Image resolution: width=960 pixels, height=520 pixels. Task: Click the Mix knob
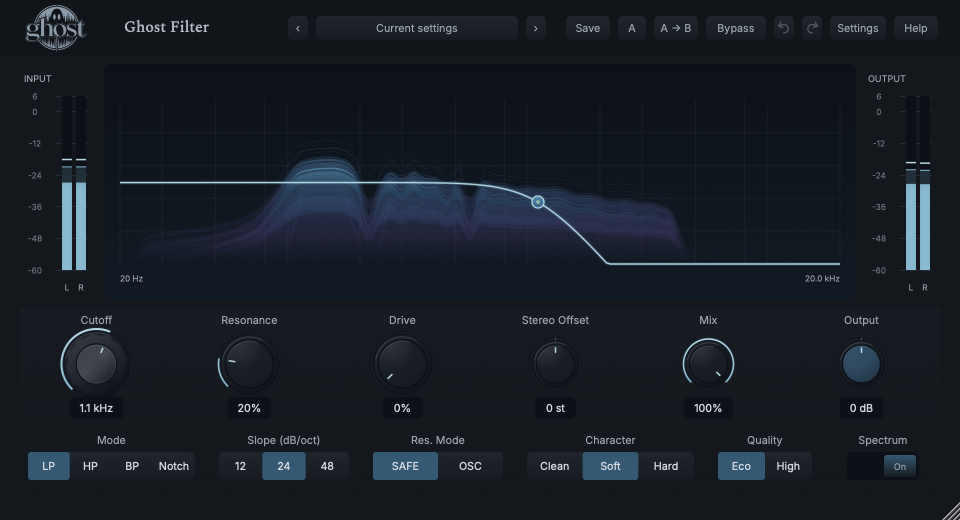click(708, 364)
